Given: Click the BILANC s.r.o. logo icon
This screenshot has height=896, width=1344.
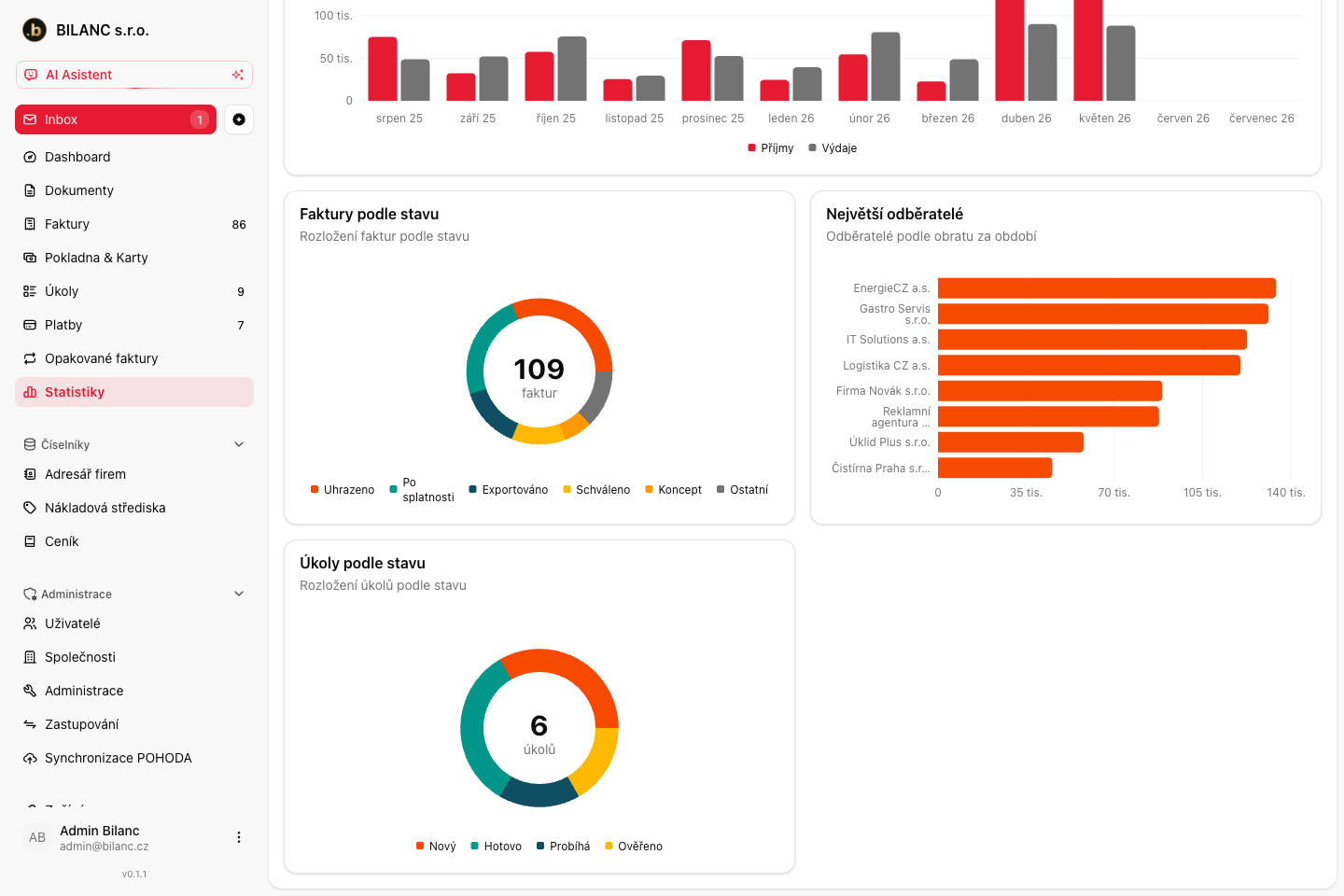Looking at the screenshot, I should (35, 30).
